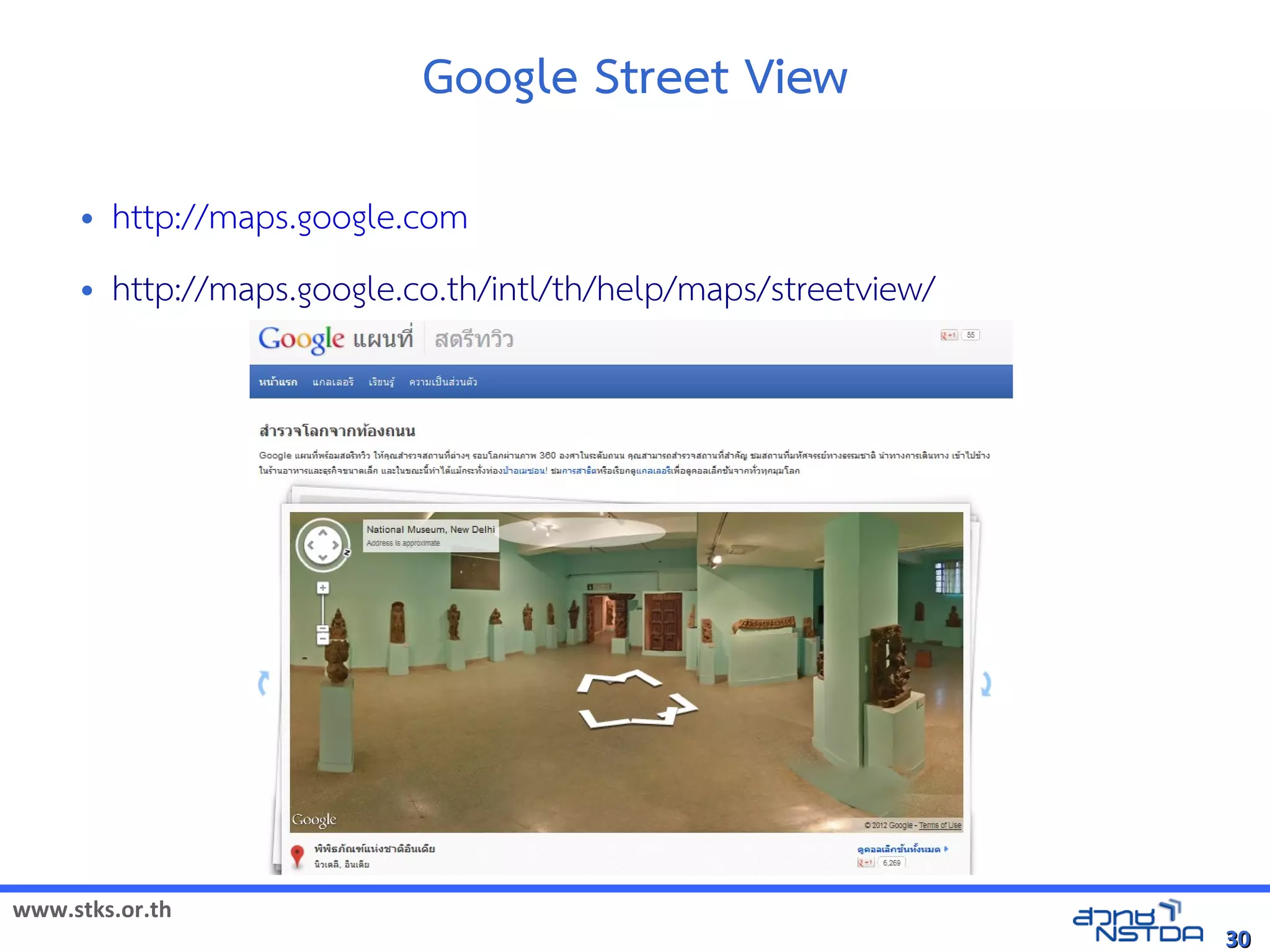Screen dimensions: 1270x952
Task: Open the maps.google.co.th streetview help link
Action: click(523, 289)
